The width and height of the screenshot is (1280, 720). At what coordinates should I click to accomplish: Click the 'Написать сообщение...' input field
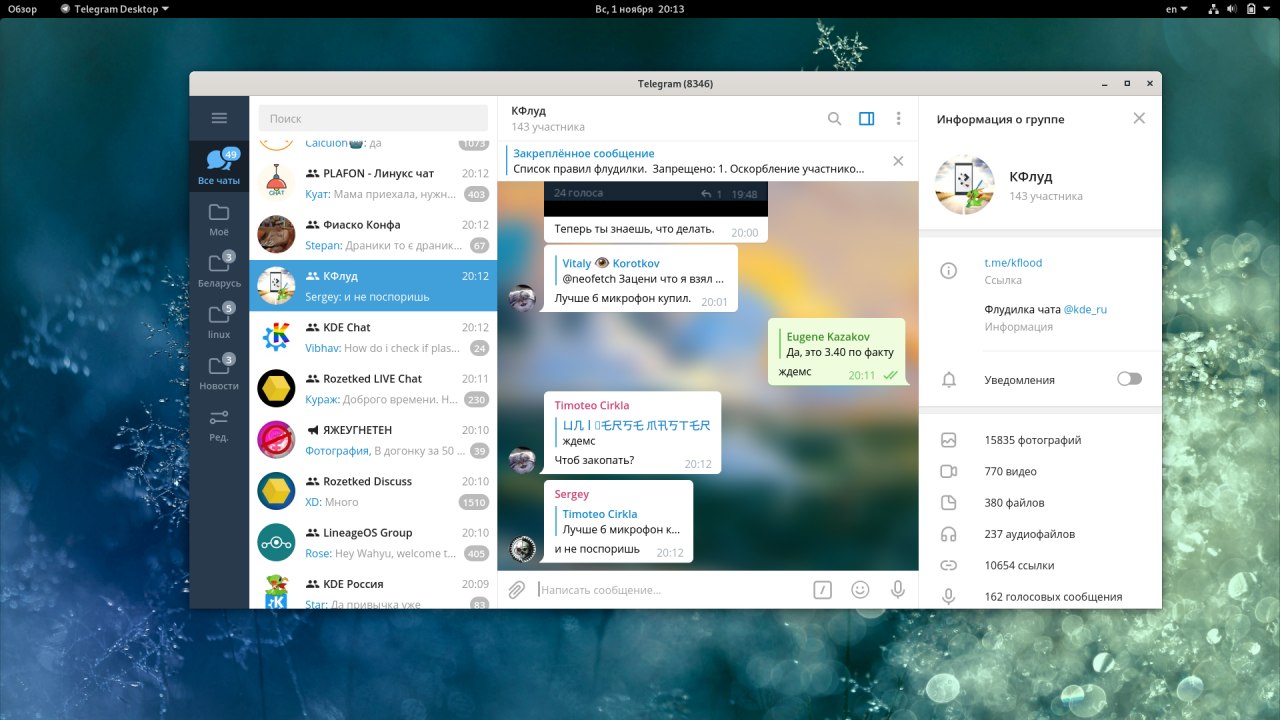(670, 590)
